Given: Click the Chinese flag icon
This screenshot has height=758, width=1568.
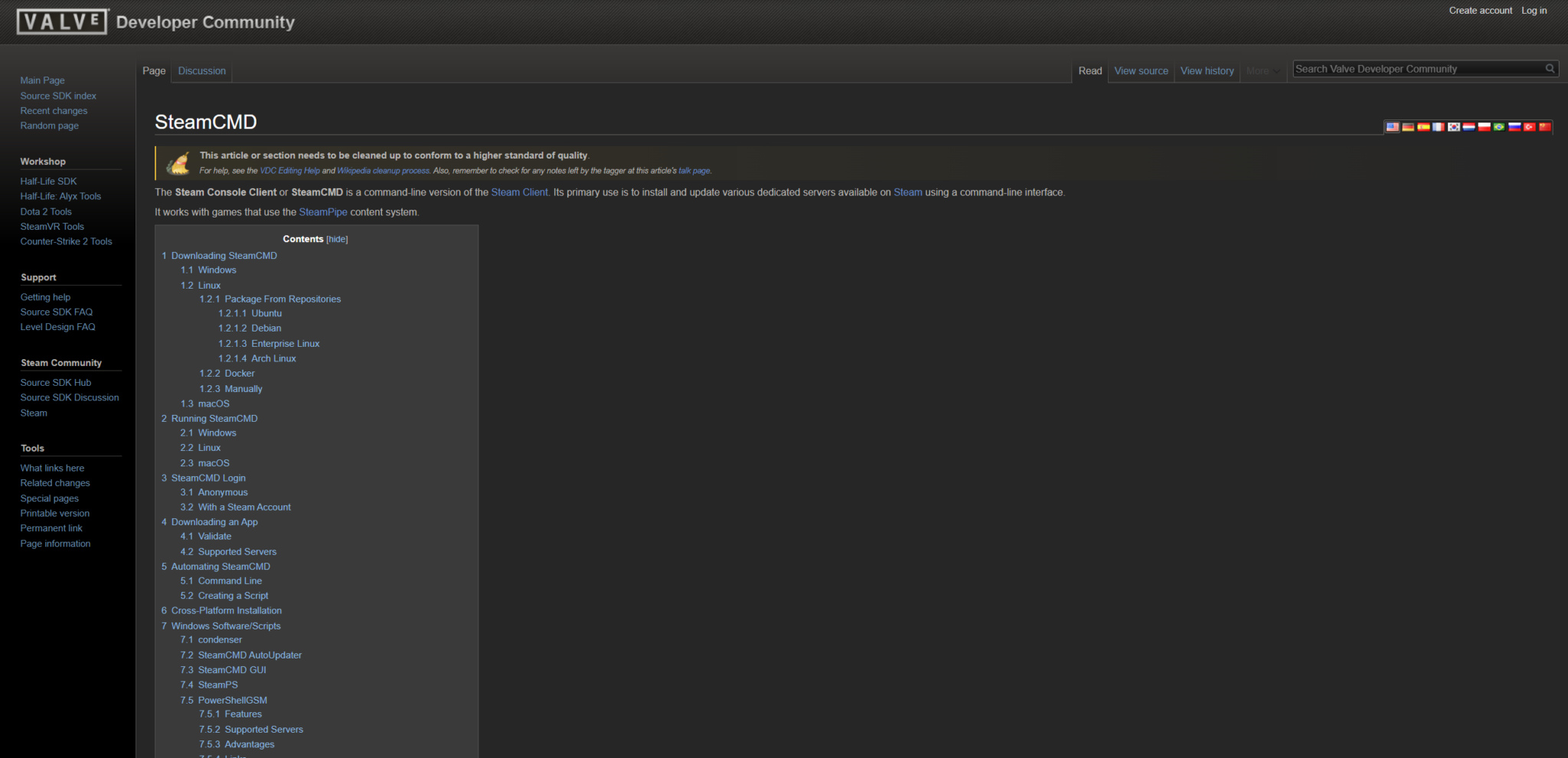Looking at the screenshot, I should pyautogui.click(x=1544, y=127).
